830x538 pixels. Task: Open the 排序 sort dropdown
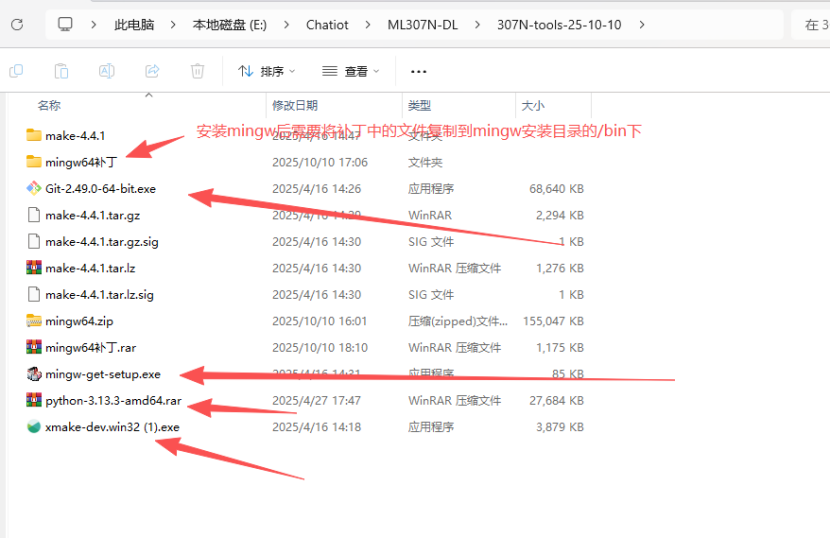point(267,71)
